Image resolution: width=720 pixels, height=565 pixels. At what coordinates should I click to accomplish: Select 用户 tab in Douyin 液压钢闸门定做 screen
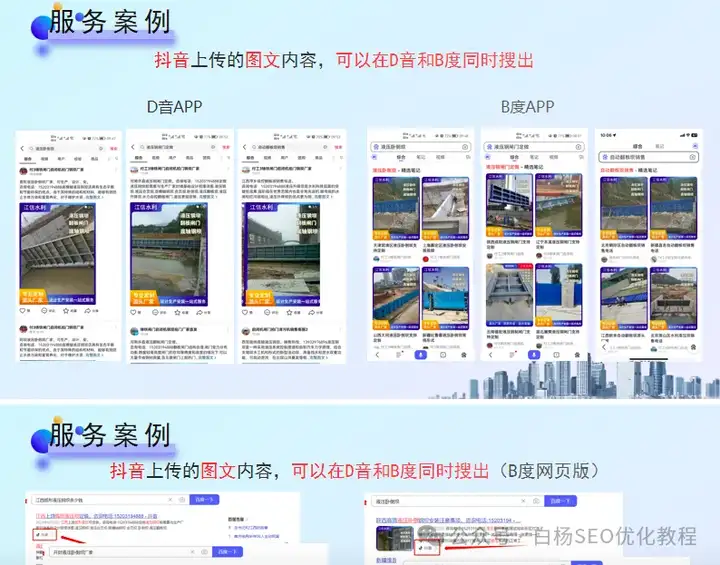172,158
